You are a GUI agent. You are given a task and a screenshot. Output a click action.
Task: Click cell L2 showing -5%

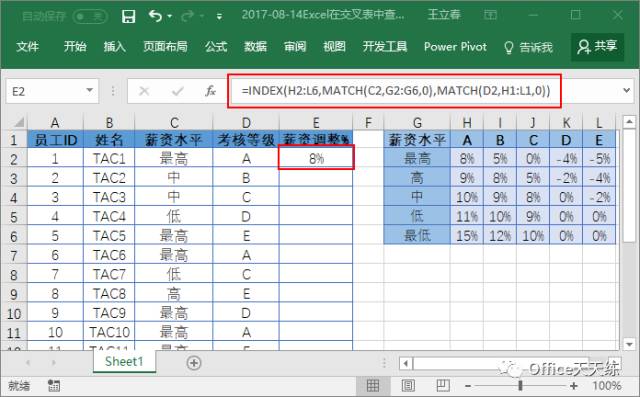click(x=599, y=158)
